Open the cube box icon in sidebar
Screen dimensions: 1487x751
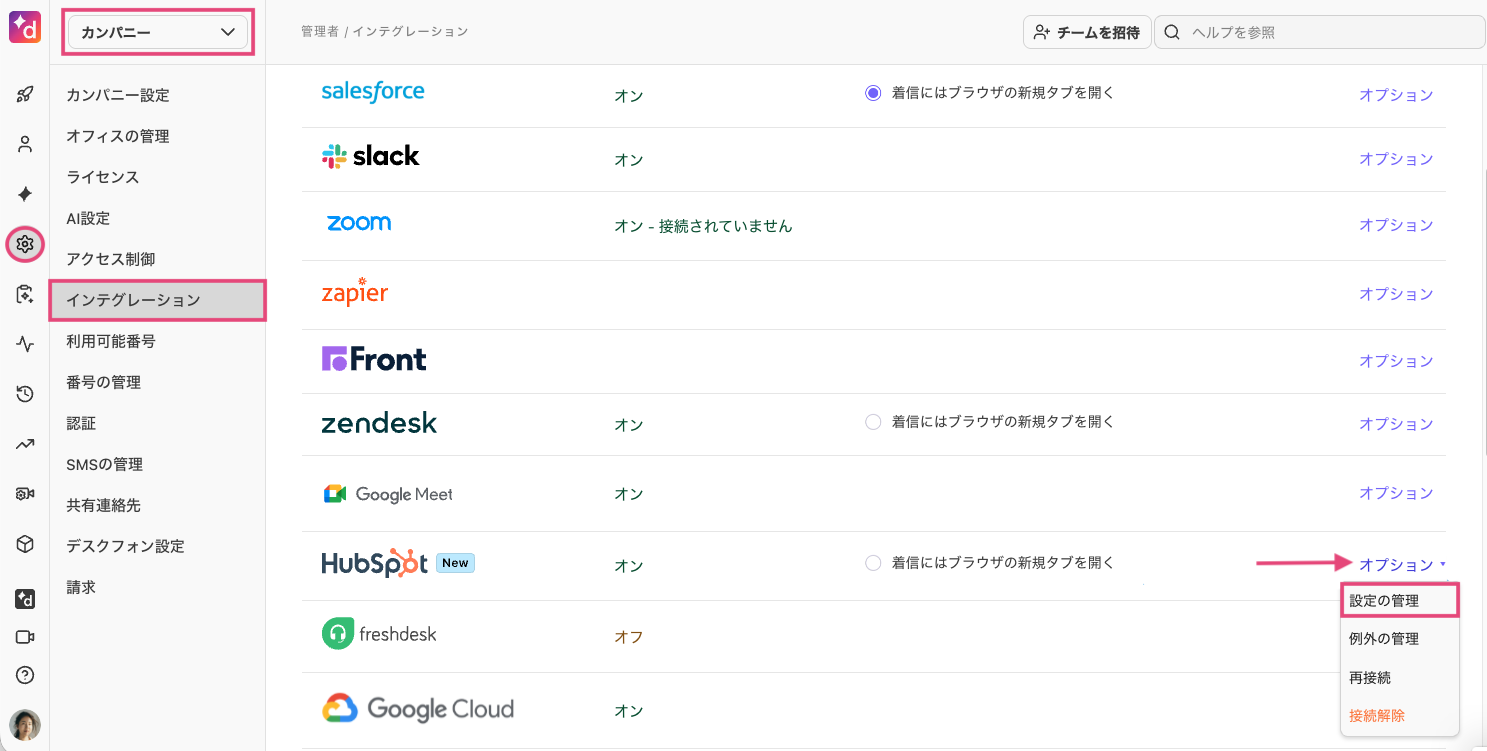click(x=25, y=544)
